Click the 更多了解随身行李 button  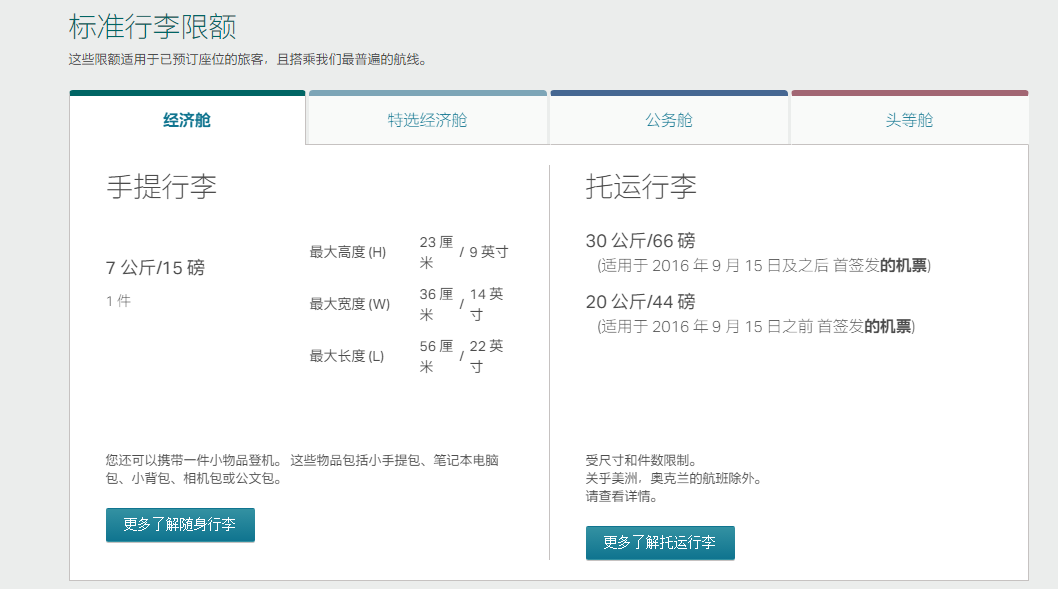click(x=180, y=524)
